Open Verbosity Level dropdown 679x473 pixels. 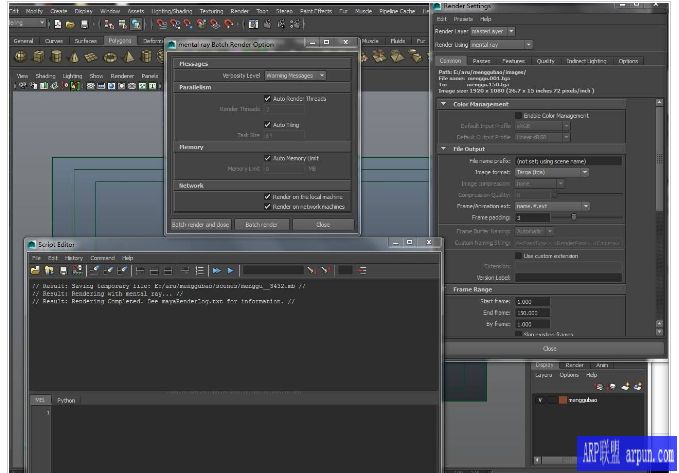point(294,75)
